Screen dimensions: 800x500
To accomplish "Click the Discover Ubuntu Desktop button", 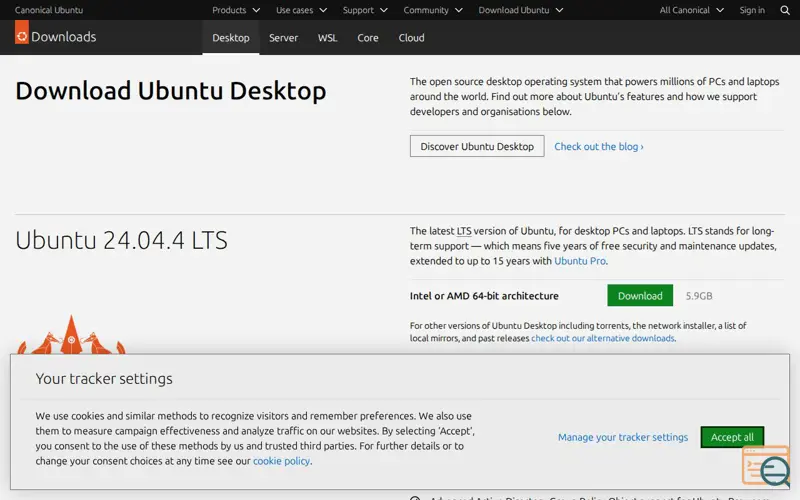I will (x=477, y=146).
